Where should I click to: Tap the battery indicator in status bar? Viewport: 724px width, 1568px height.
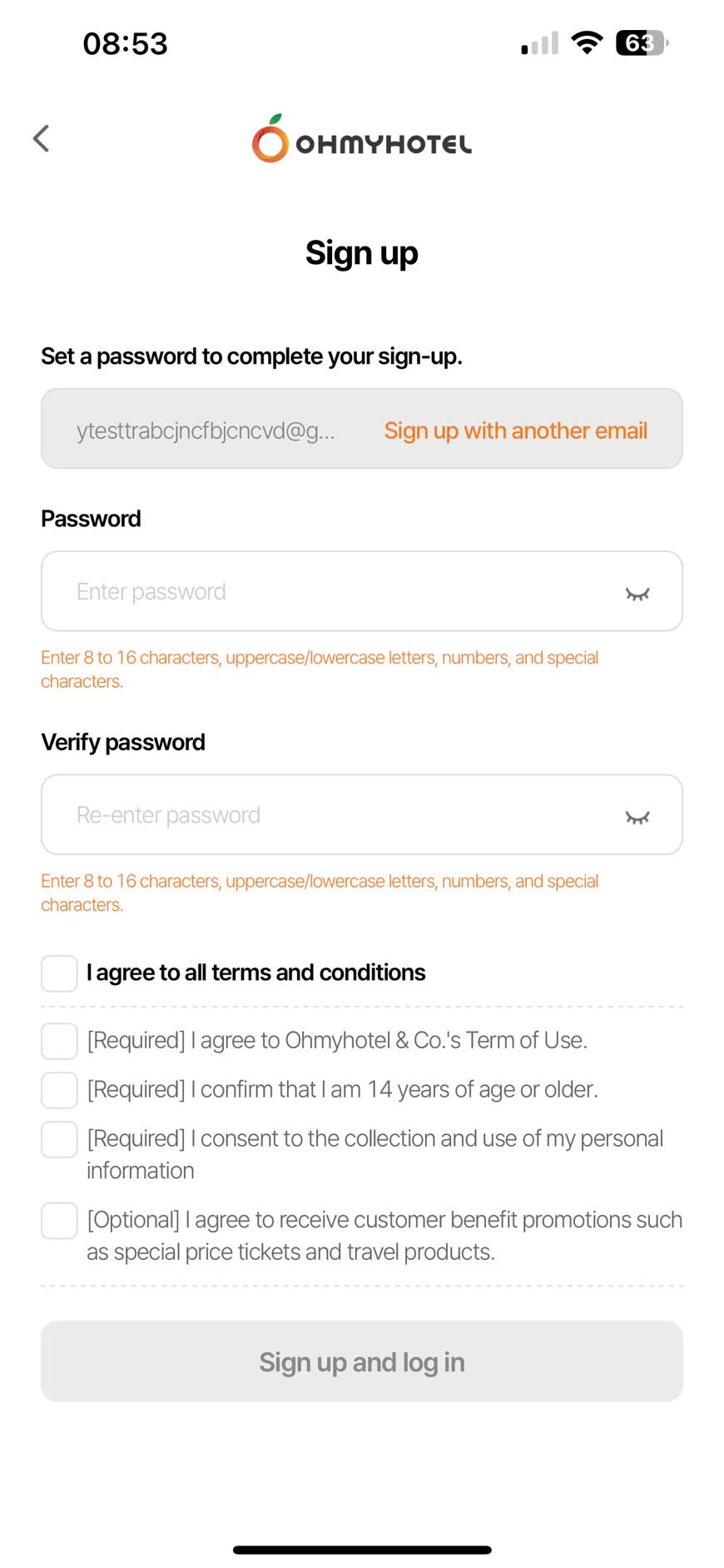coord(641,43)
